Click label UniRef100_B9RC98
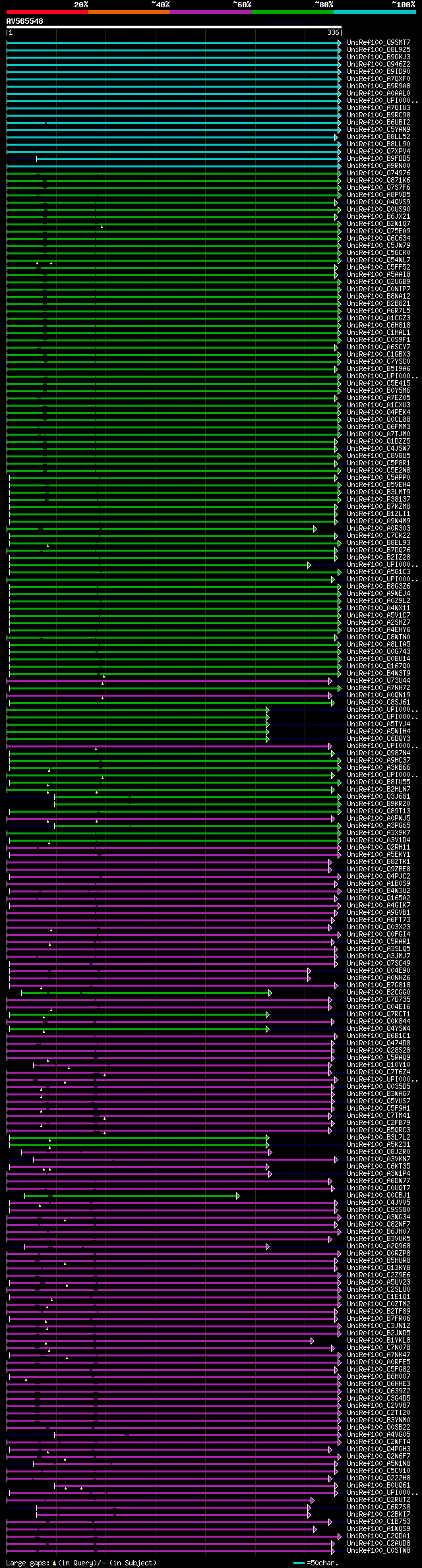The image size is (422, 1568). pos(378,115)
